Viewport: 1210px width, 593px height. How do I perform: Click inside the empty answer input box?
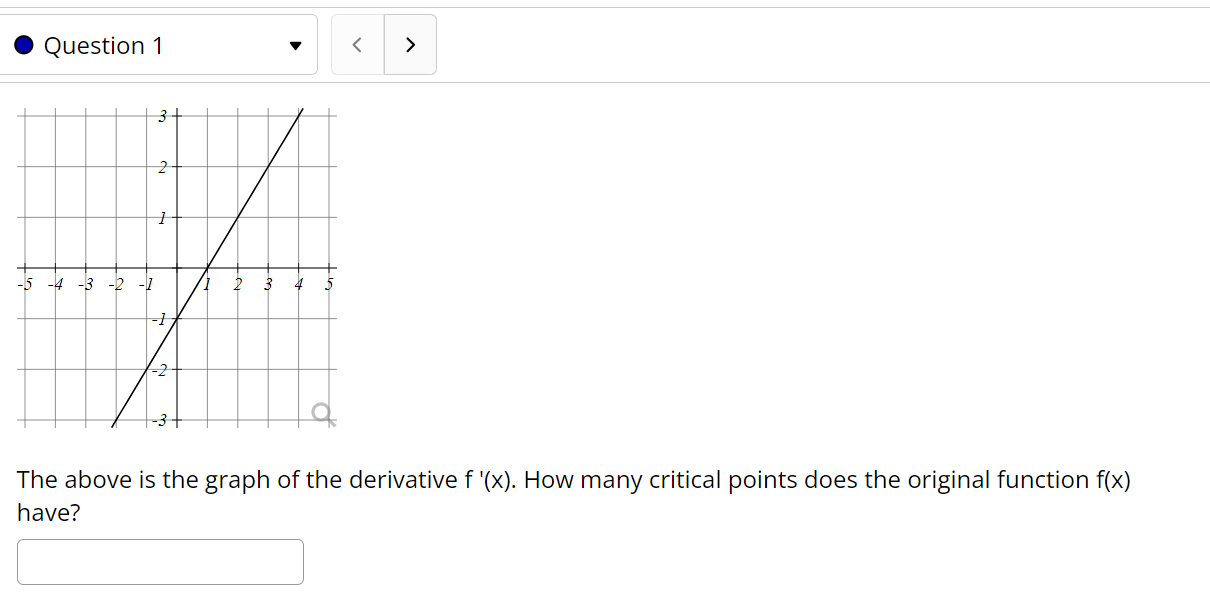tap(160, 562)
